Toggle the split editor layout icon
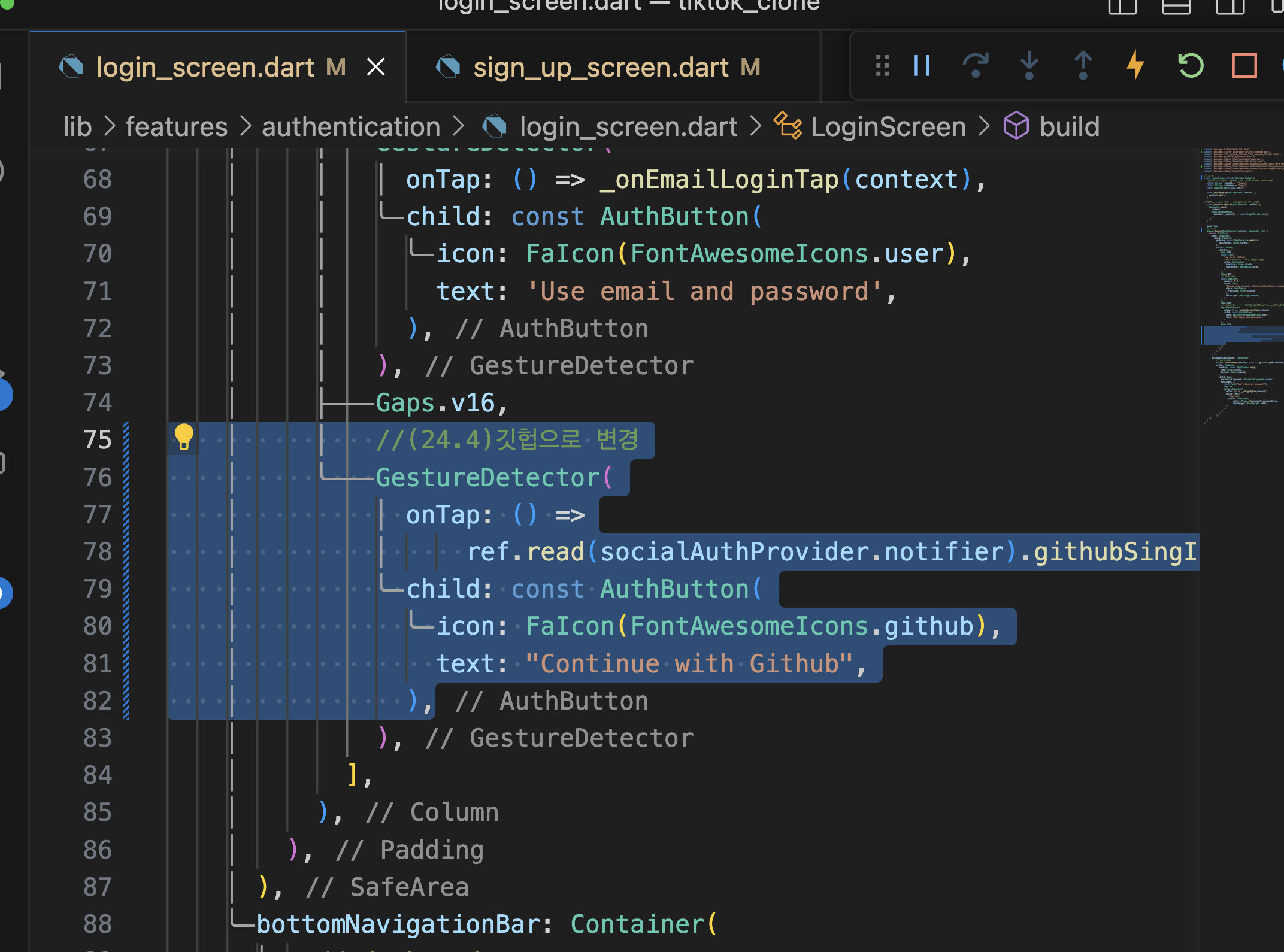Viewport: 1284px width, 952px height. click(1122, 7)
